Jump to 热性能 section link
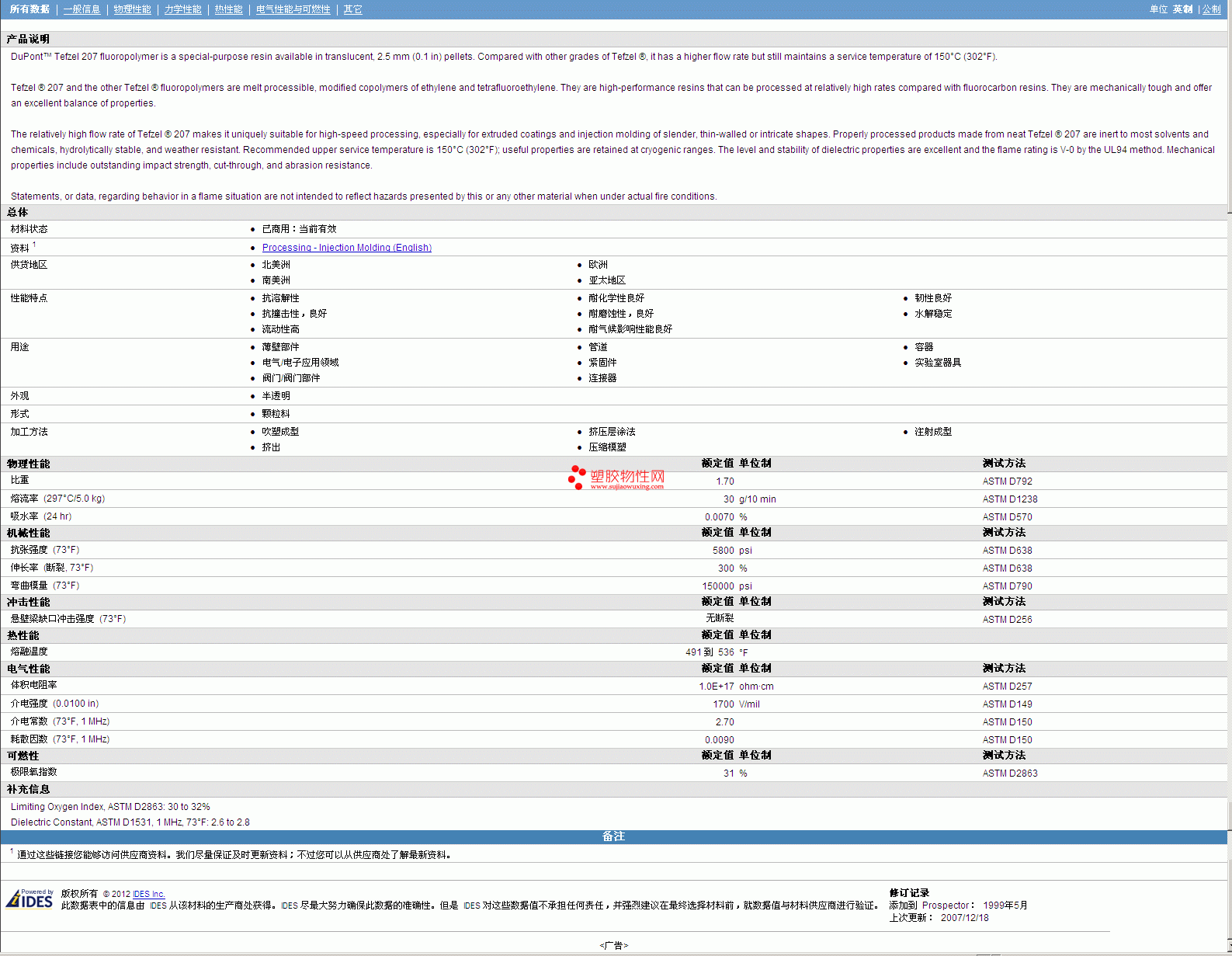The width and height of the screenshot is (1232, 956). tap(228, 9)
